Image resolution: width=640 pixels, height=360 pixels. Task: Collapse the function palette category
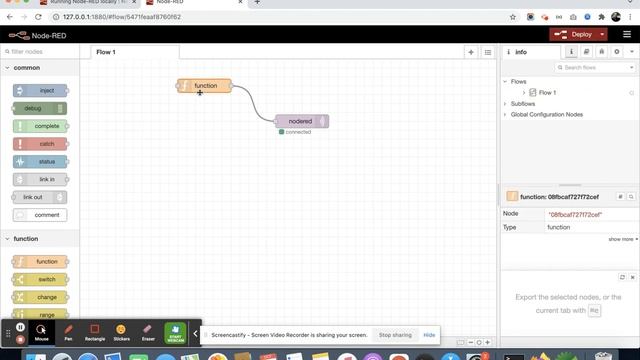[40, 239]
